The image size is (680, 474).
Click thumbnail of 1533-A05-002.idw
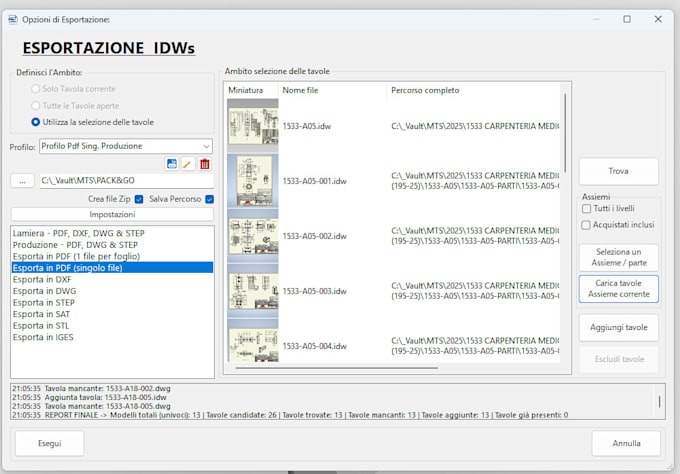tap(253, 236)
